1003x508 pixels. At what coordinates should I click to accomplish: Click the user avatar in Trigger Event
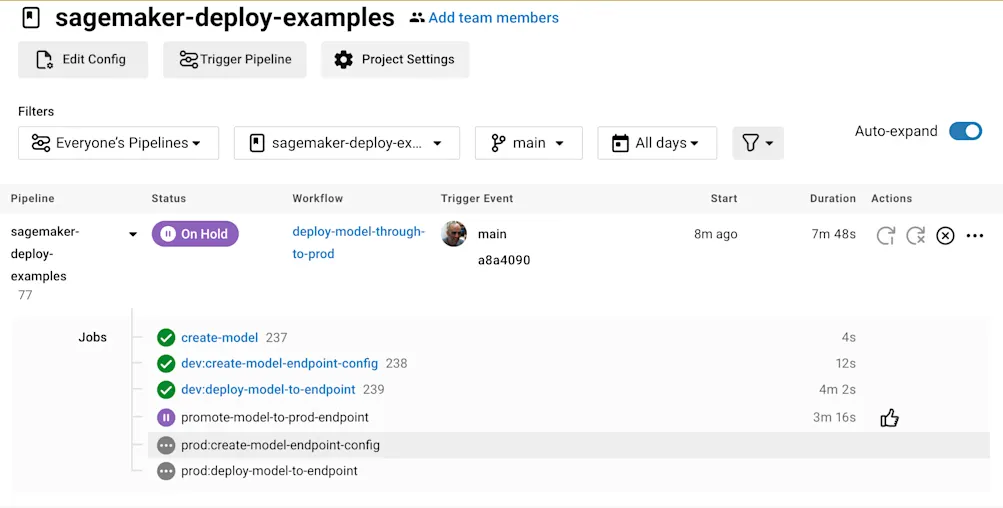click(x=454, y=234)
